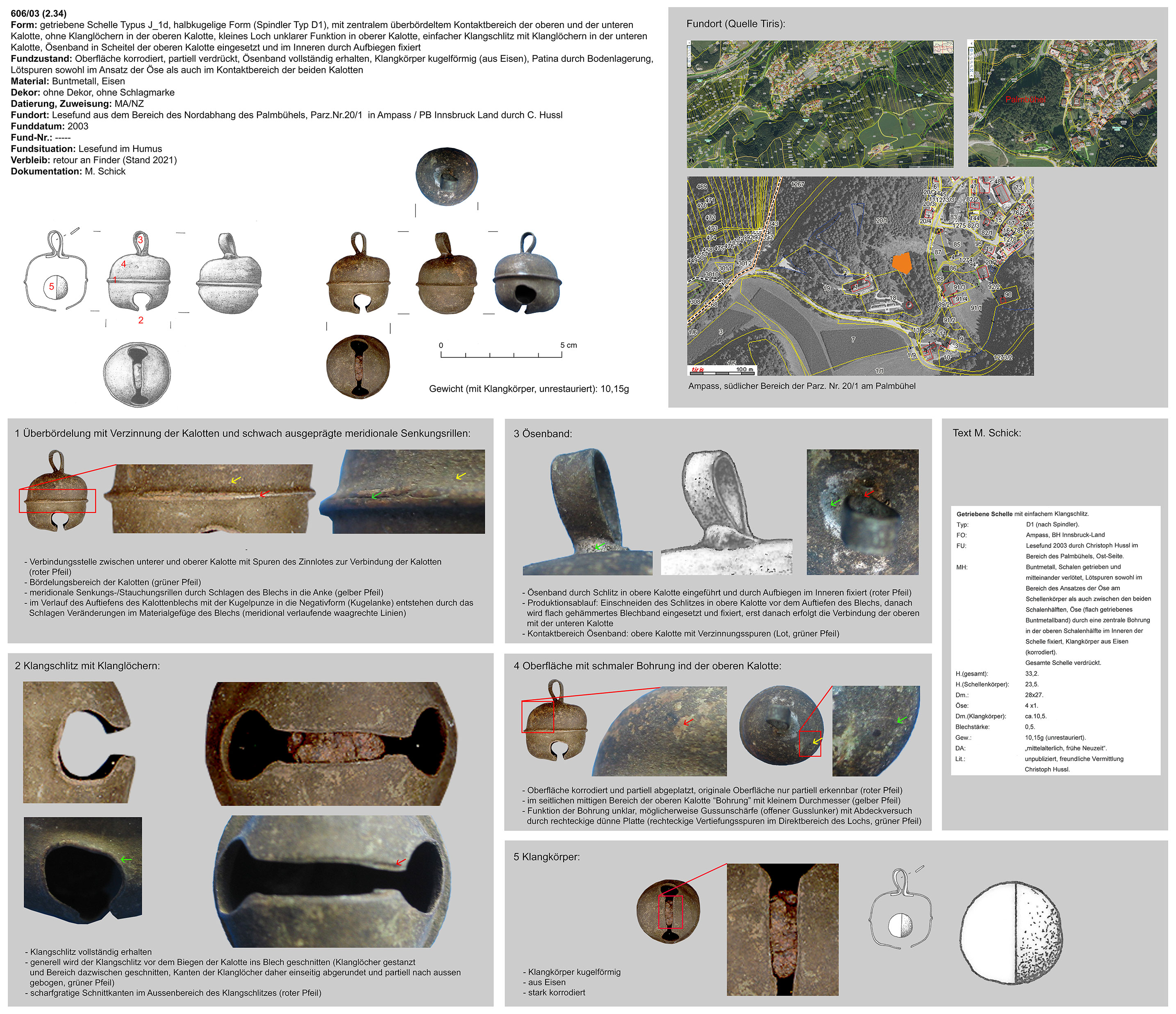Click the orange parcel marker on the map
Screen dimensions: 1176x1014
(x=902, y=263)
